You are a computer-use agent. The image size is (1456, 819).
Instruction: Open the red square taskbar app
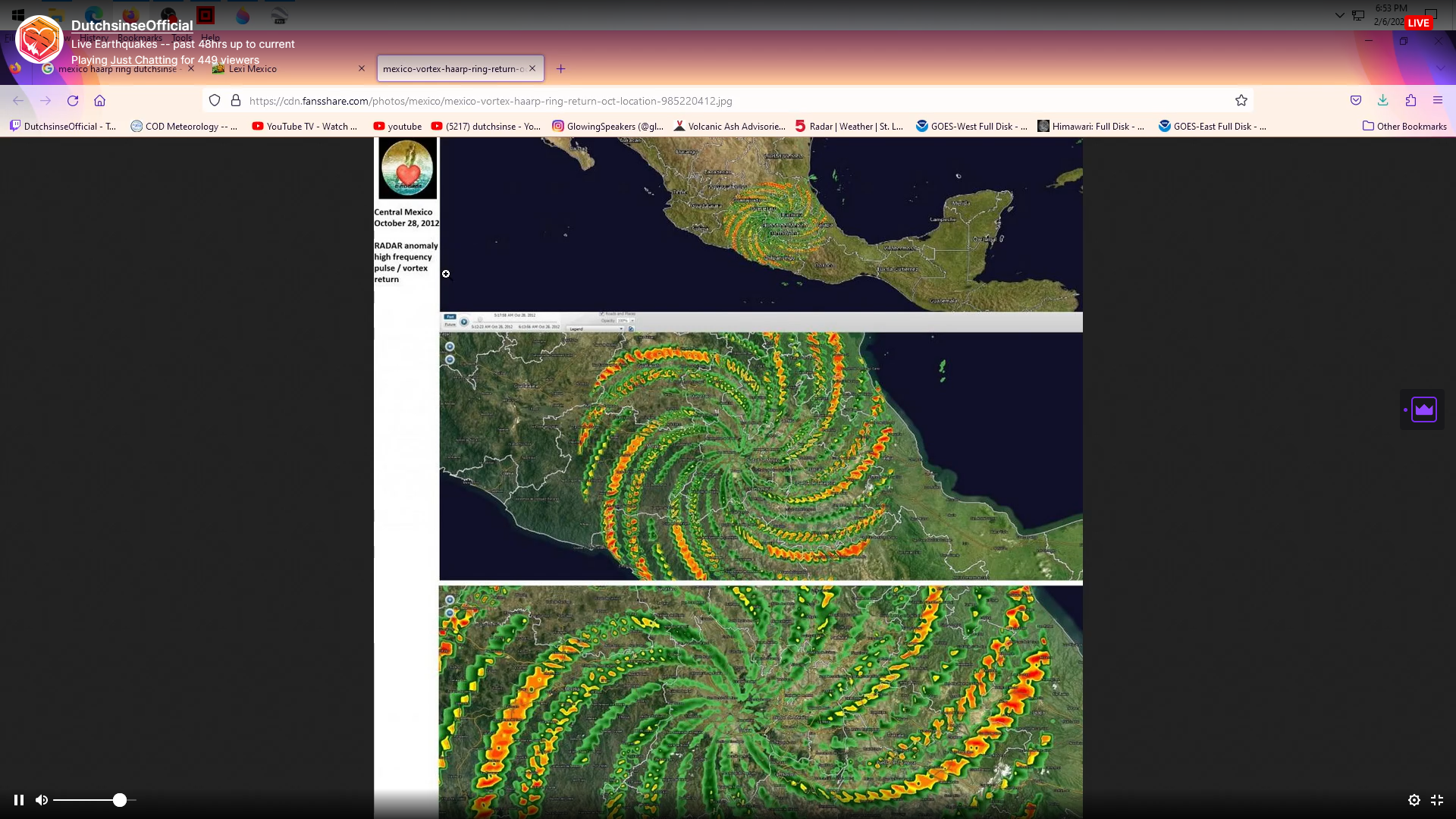click(x=206, y=14)
